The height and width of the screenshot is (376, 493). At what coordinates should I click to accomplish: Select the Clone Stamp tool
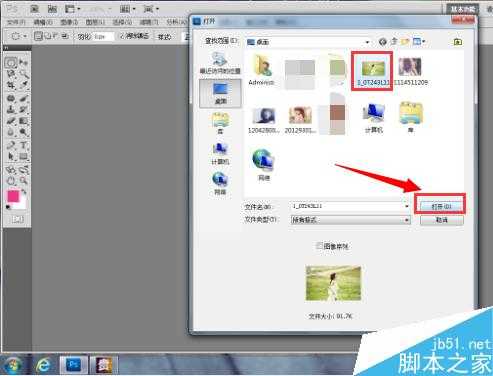click(11, 109)
